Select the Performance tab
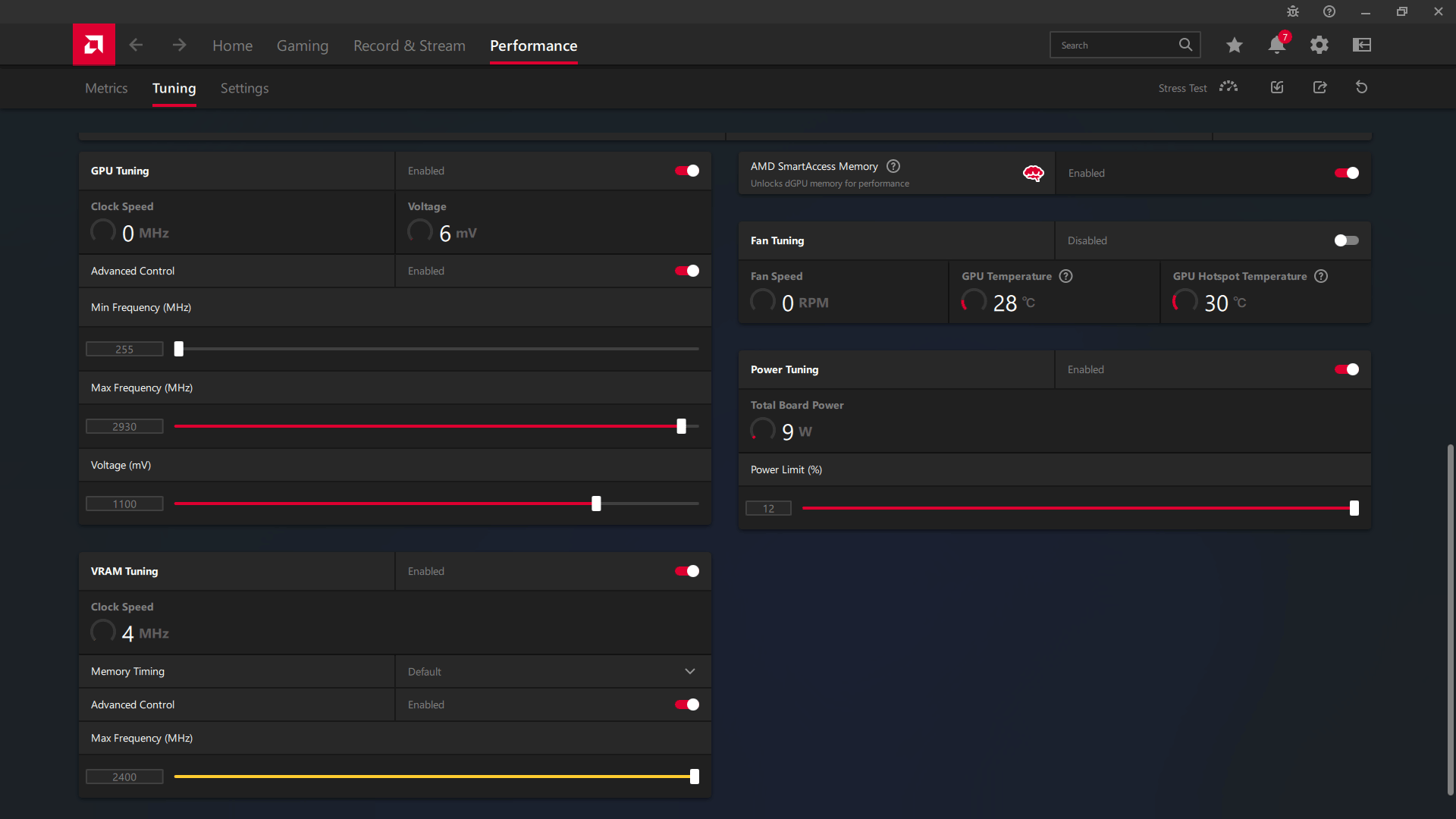This screenshot has width=1456, height=819. coord(534,45)
